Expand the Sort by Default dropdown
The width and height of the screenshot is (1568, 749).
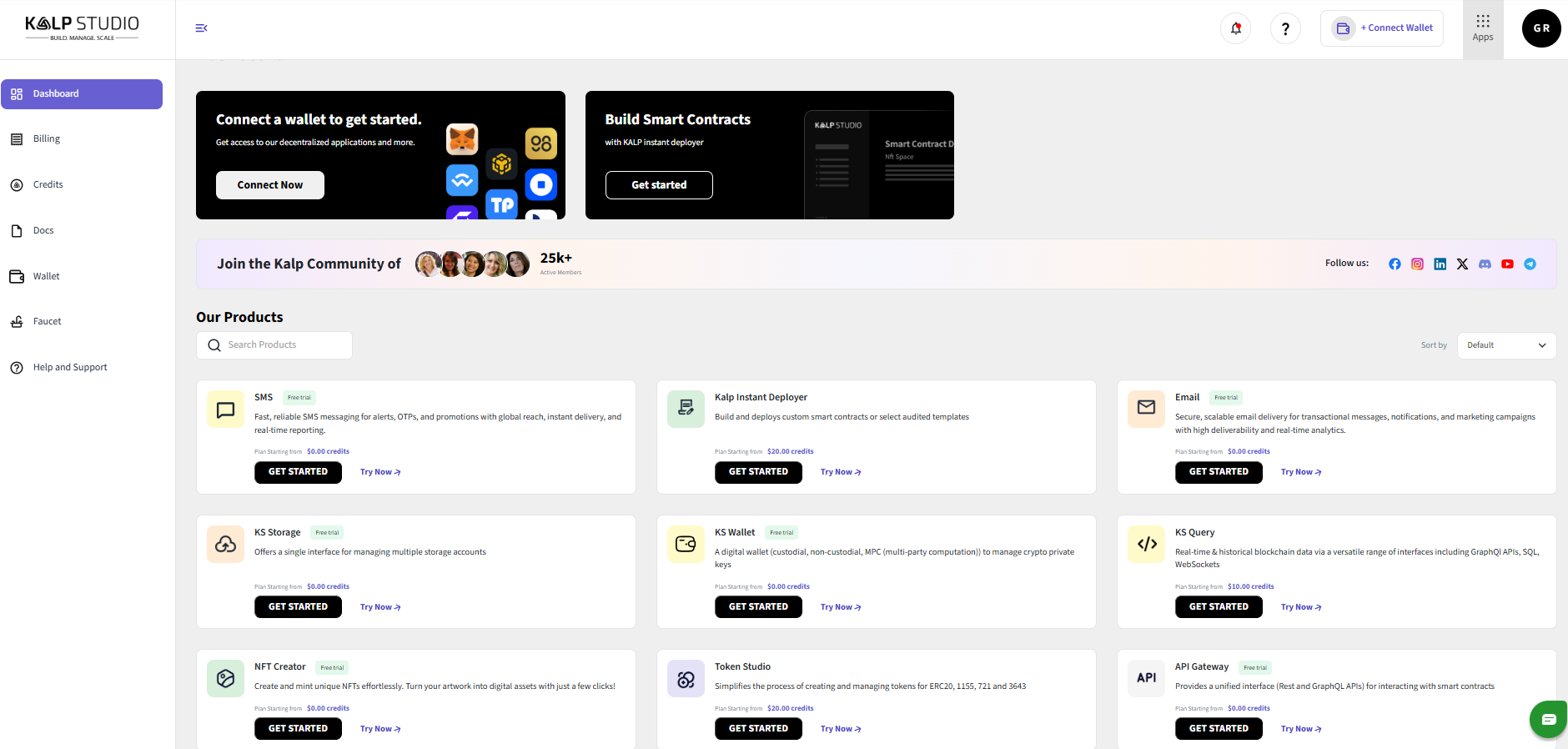coord(1505,345)
